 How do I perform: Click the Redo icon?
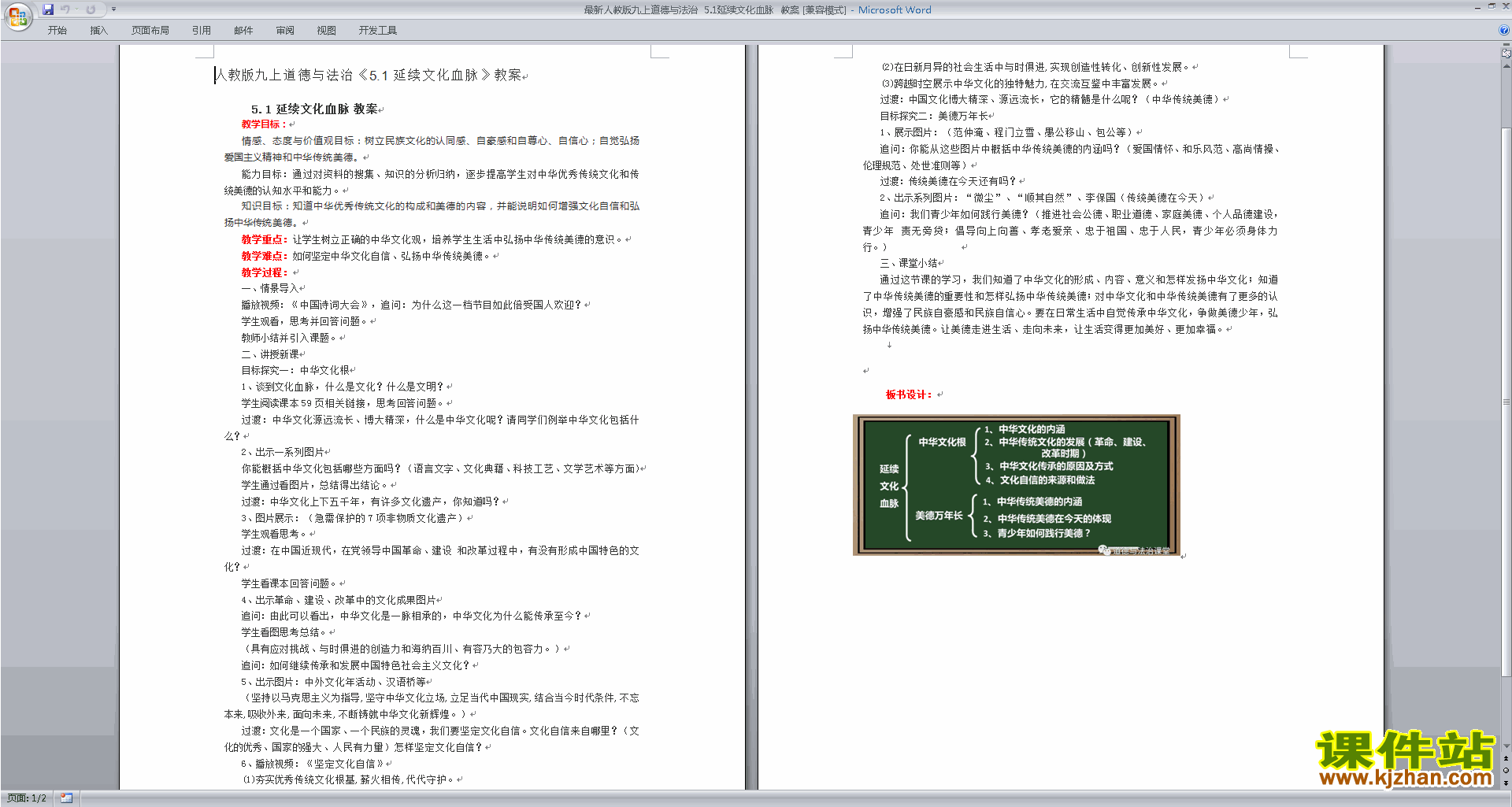click(91, 9)
